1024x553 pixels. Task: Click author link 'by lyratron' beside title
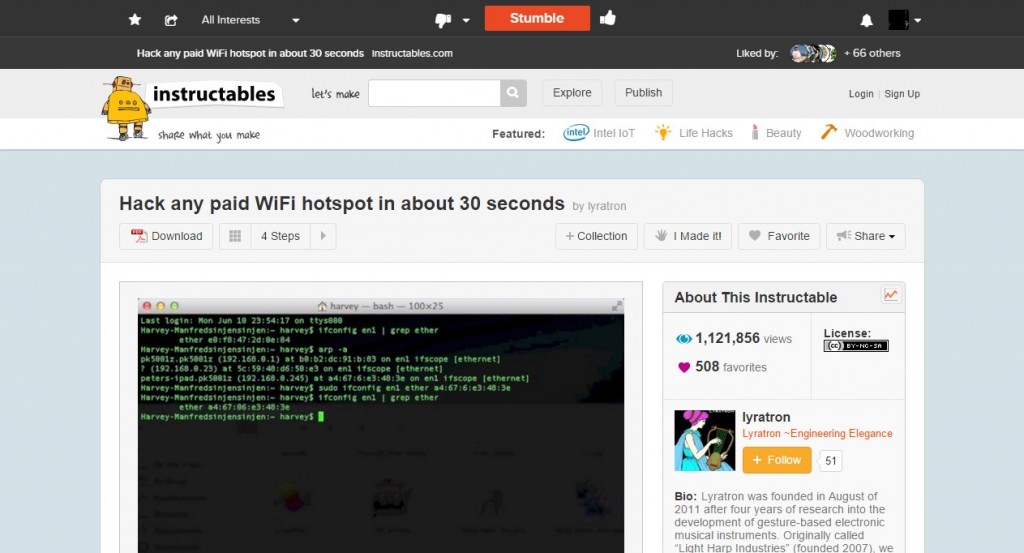coord(600,206)
